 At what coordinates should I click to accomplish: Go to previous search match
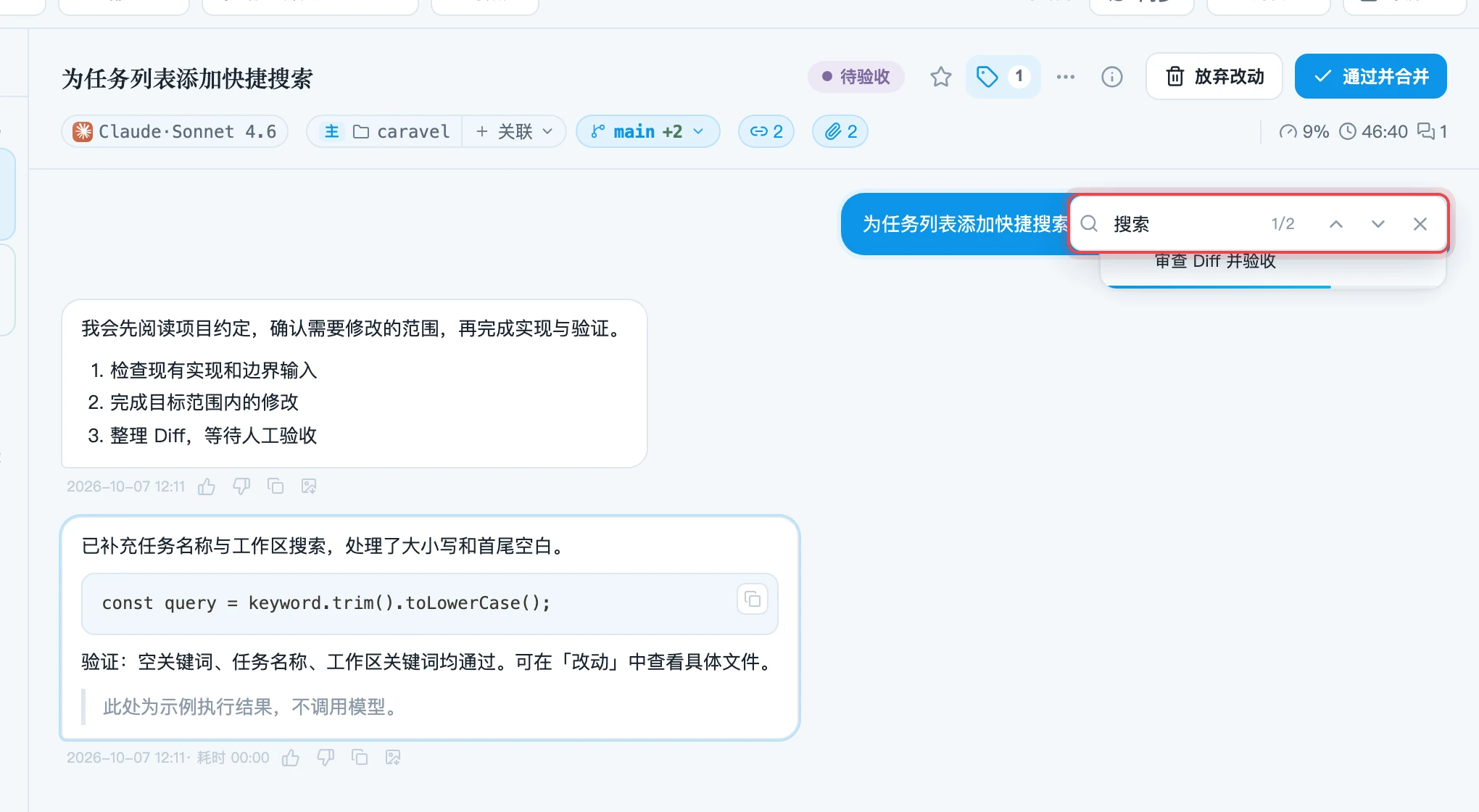[1335, 224]
